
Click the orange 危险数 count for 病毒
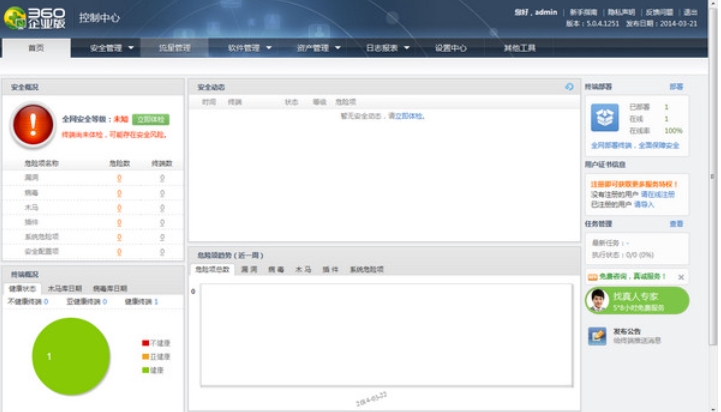tap(119, 193)
